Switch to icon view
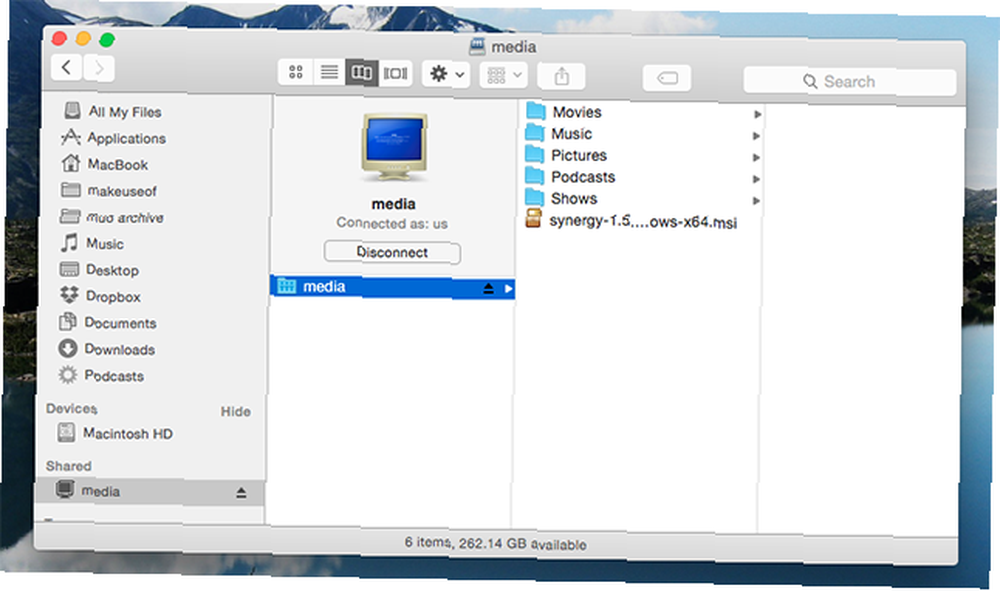1000x591 pixels. [x=295, y=72]
